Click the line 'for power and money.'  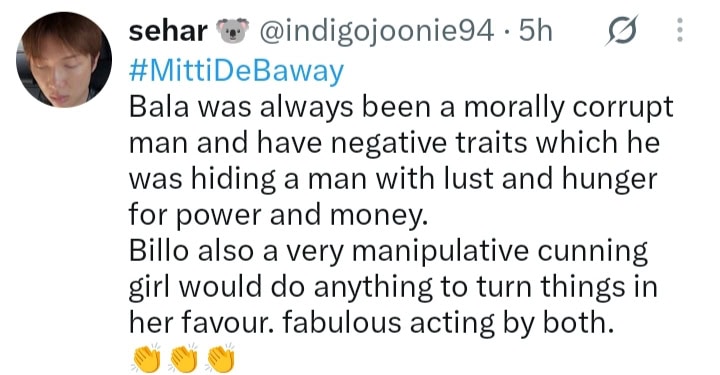[278, 215]
